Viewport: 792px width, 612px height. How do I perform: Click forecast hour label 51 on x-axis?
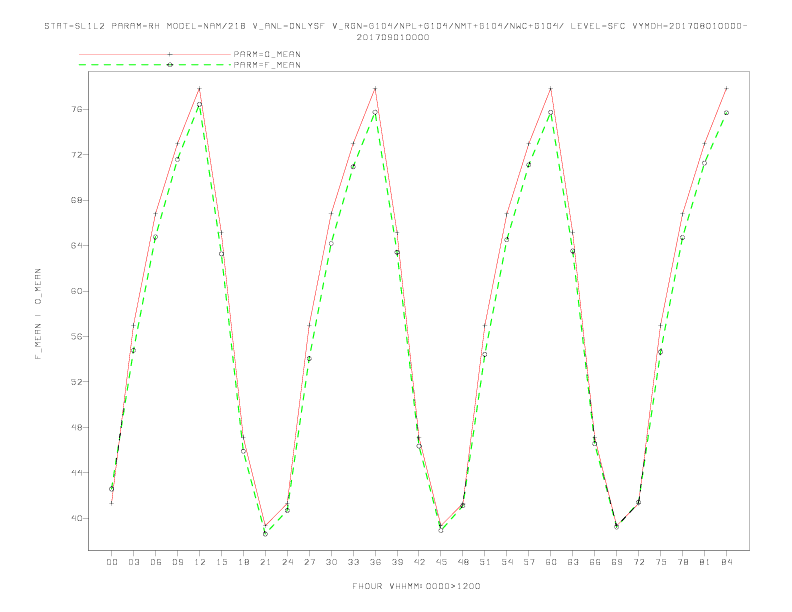485,562
